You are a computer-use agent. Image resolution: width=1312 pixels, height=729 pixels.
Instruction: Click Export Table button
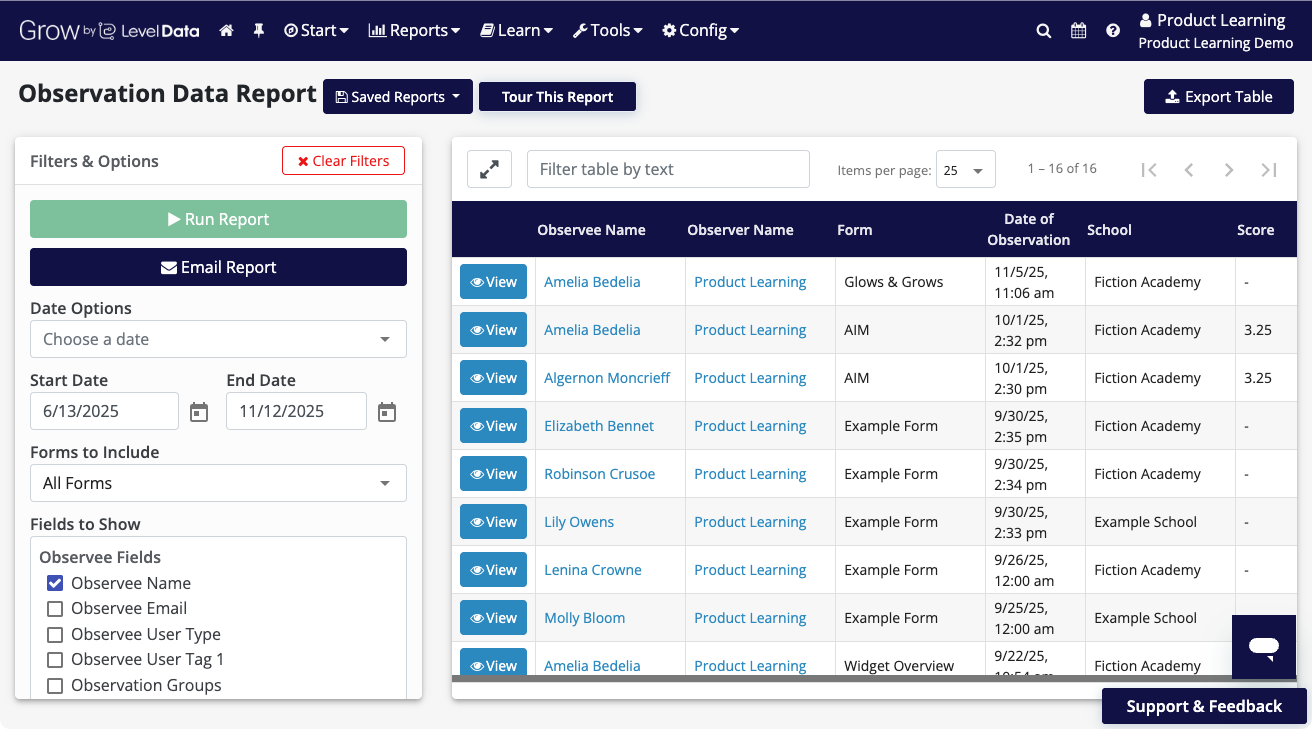pyautogui.click(x=1219, y=97)
